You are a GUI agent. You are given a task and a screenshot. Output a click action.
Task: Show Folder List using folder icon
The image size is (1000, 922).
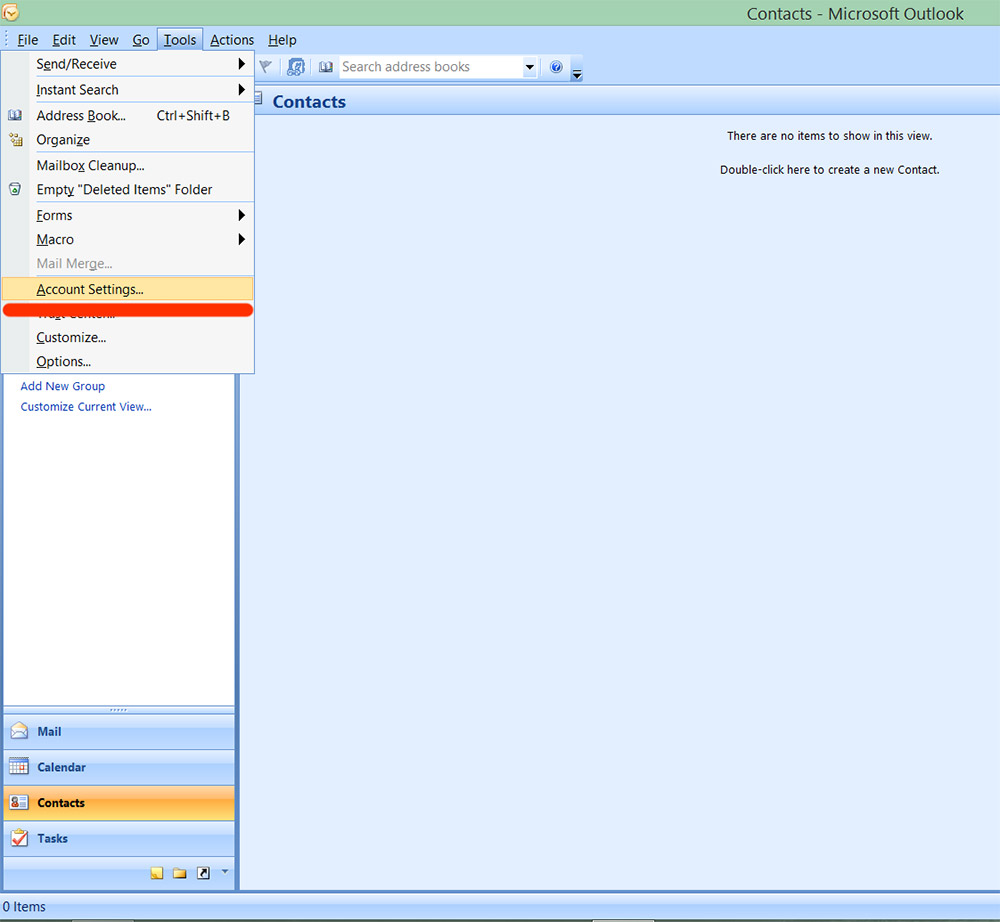point(180,873)
